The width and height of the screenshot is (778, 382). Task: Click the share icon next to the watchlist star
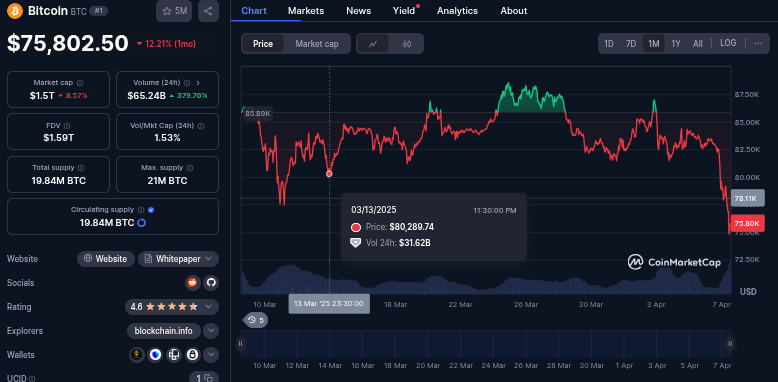click(208, 11)
